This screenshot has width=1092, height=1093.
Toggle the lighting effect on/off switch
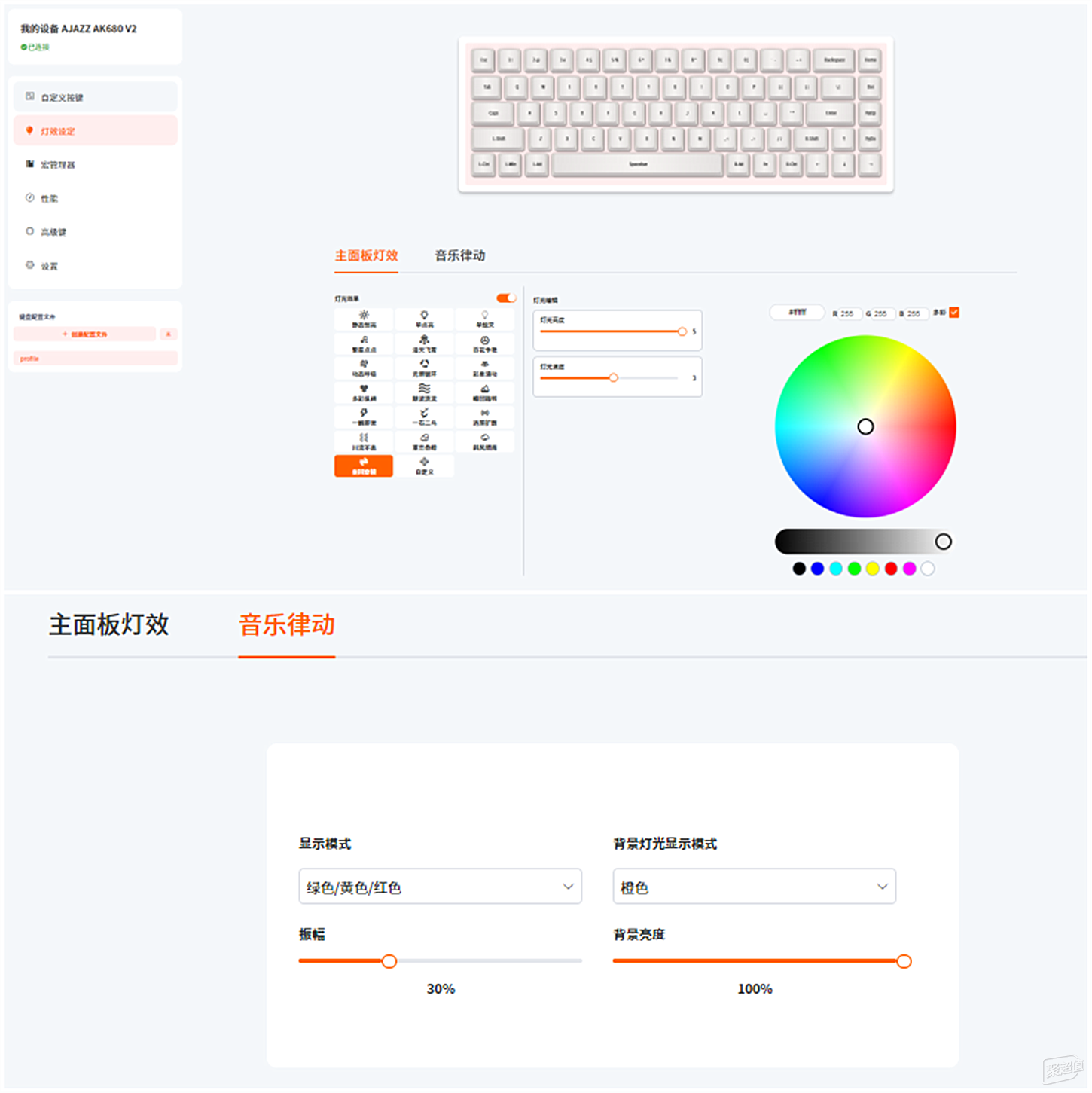click(506, 298)
